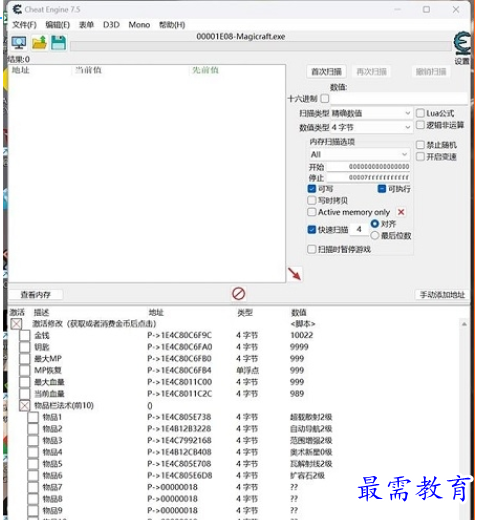Enable the Active memory only checkbox
The height and width of the screenshot is (520, 479).
(312, 212)
